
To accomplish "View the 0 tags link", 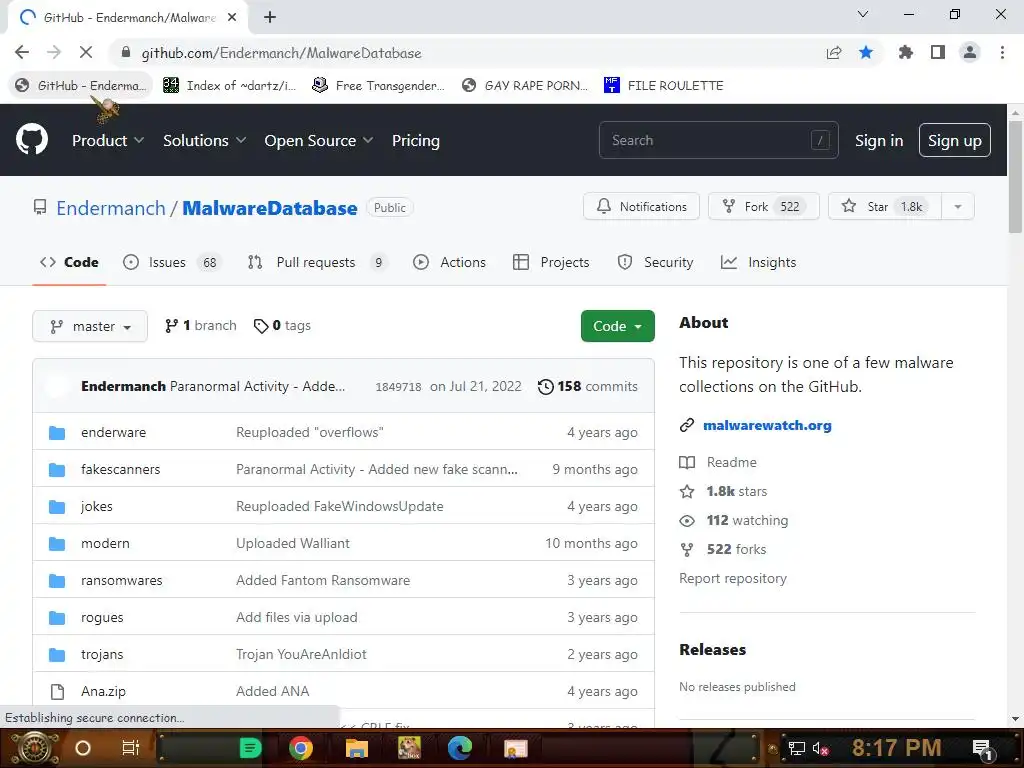I will pyautogui.click(x=282, y=325).
